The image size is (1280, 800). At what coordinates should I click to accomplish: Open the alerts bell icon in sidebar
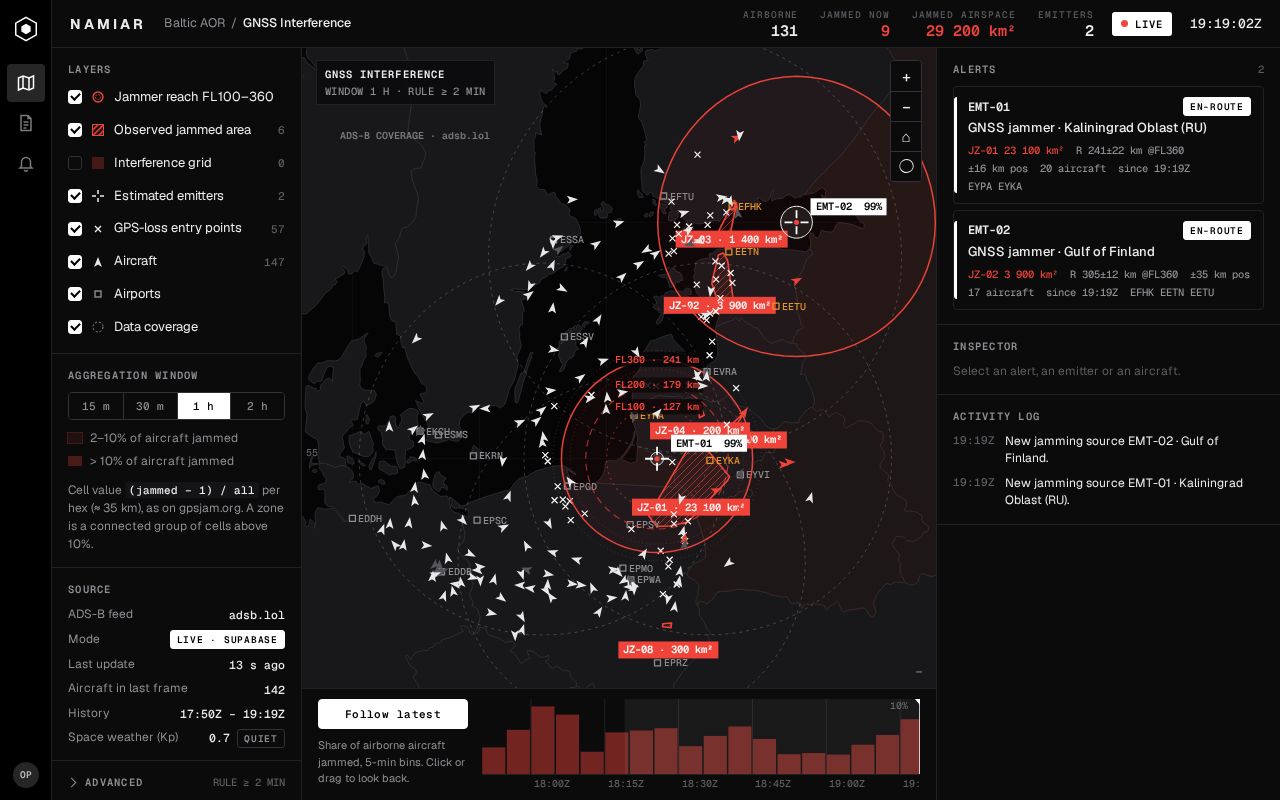(26, 164)
